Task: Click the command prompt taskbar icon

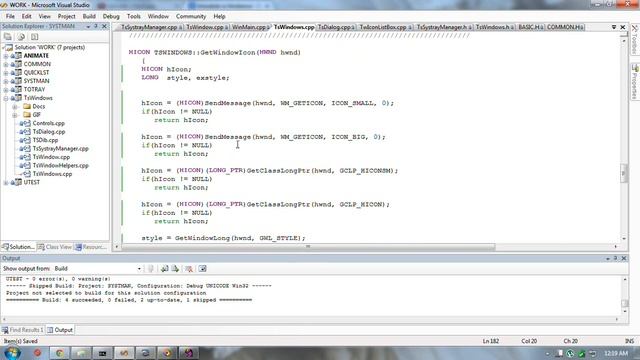Action: point(102,353)
